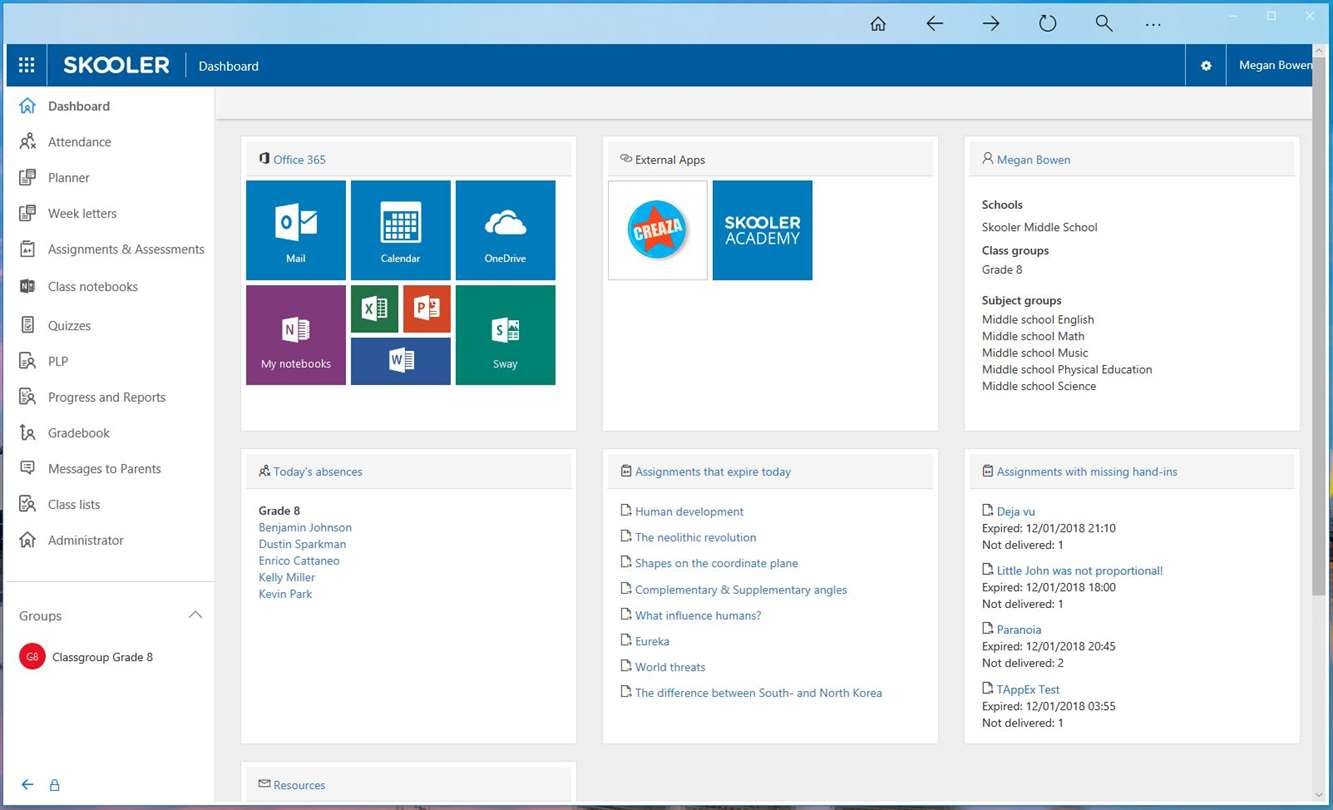Open Assignments that expire today heading link
Screen dimensions: 1333x810
pos(713,472)
